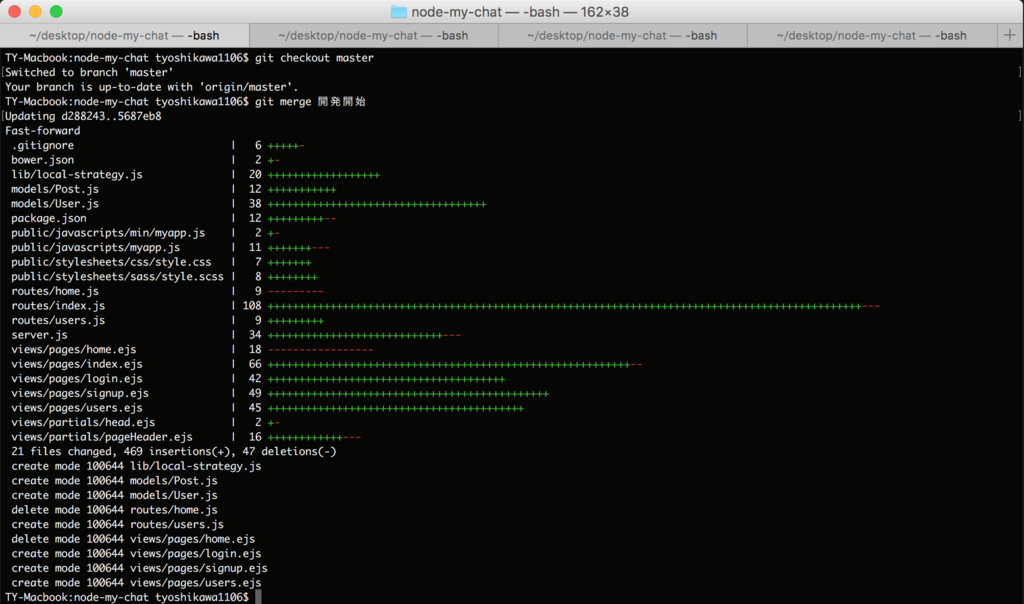Click 'views/pages/users.ejs' in the diffstat list
Viewport: 1024px width, 604px height.
[76, 407]
